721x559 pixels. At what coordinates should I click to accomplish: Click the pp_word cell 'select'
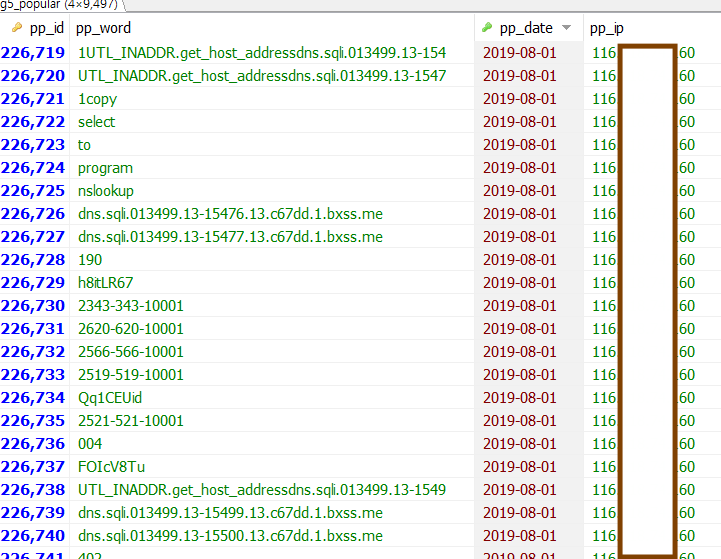click(272, 122)
